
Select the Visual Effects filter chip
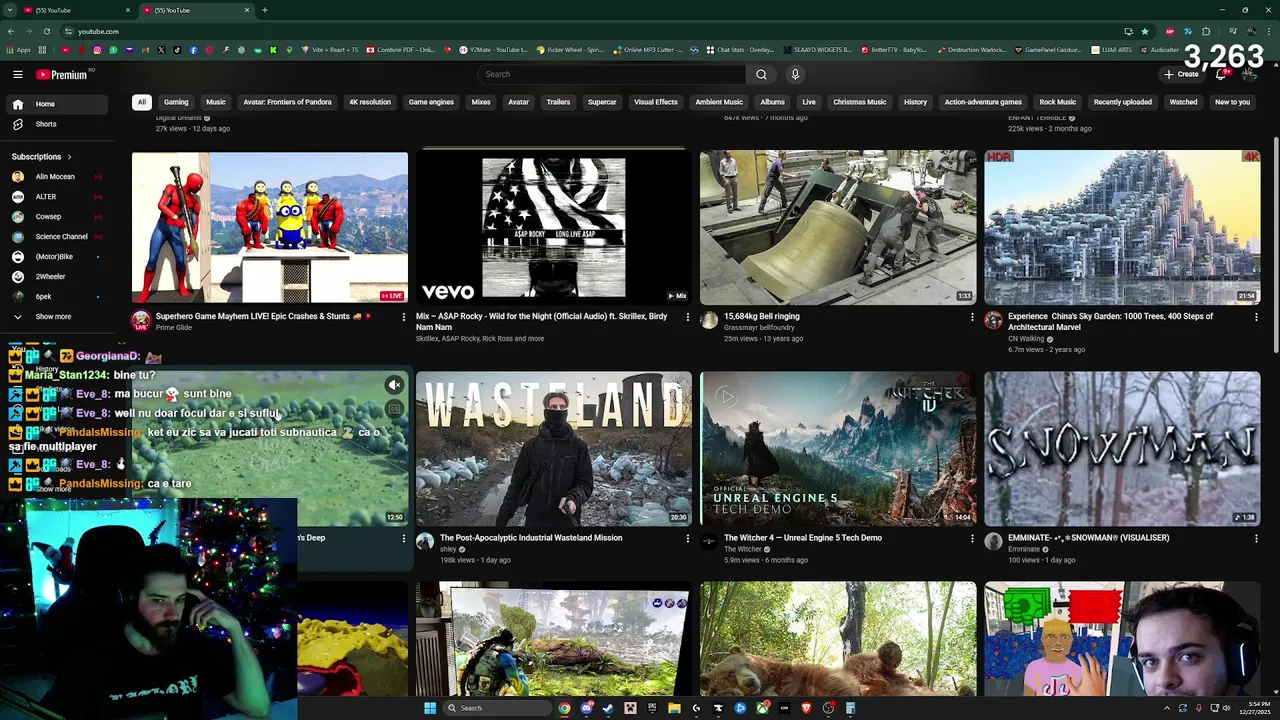point(656,102)
